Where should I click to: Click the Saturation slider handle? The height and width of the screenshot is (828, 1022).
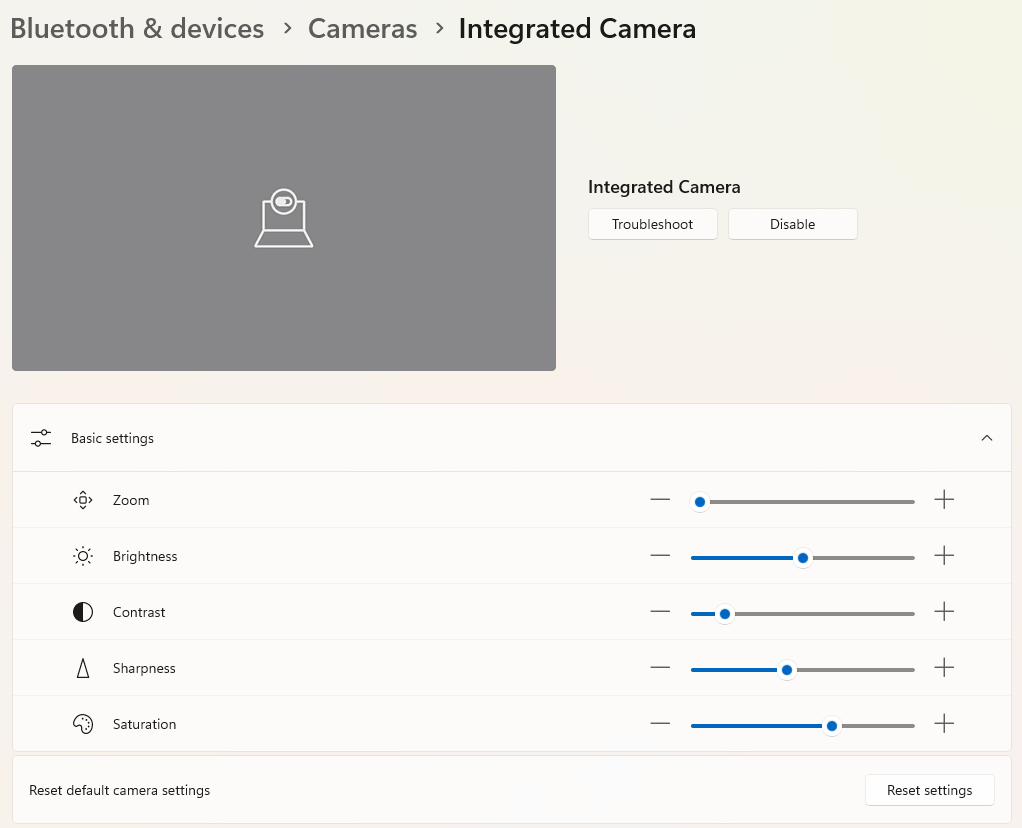[x=831, y=725]
